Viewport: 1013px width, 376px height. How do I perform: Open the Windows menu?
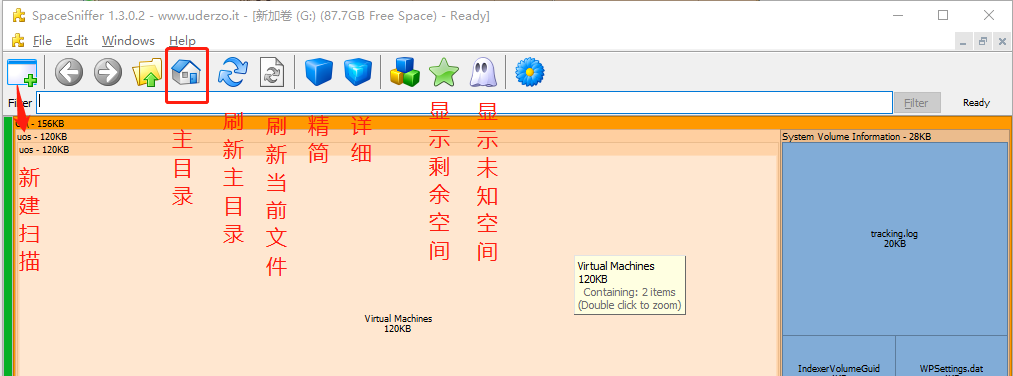(x=129, y=41)
